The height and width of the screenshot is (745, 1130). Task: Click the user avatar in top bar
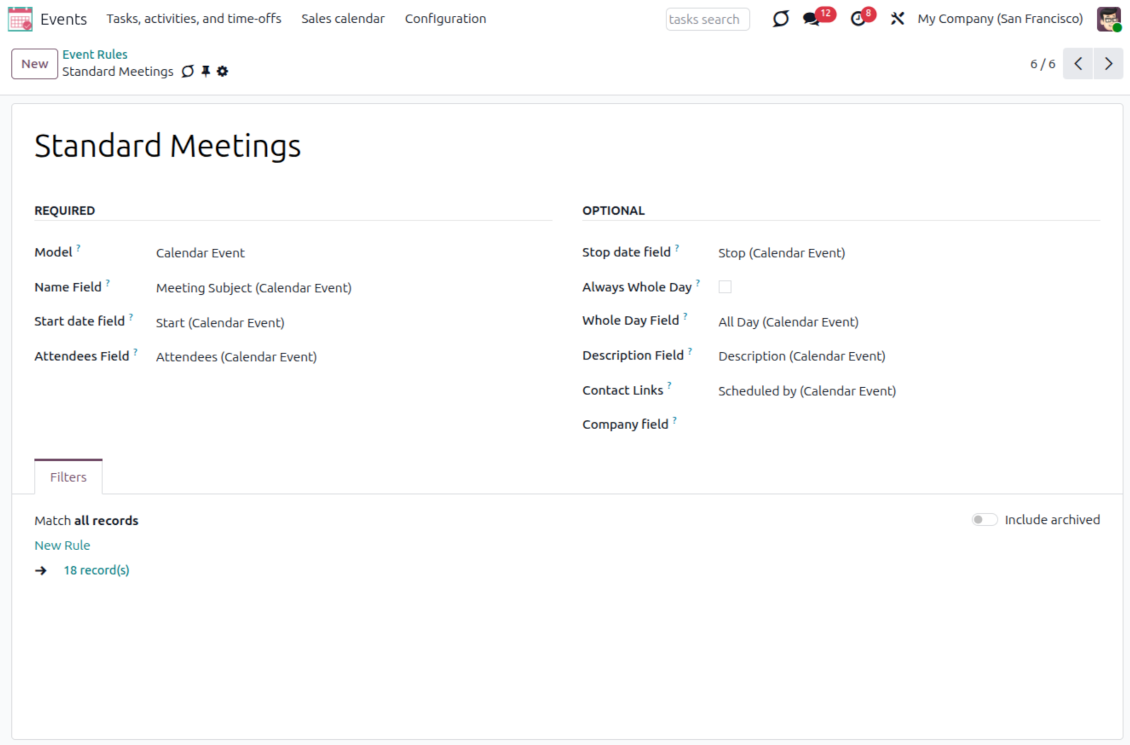(x=1108, y=19)
